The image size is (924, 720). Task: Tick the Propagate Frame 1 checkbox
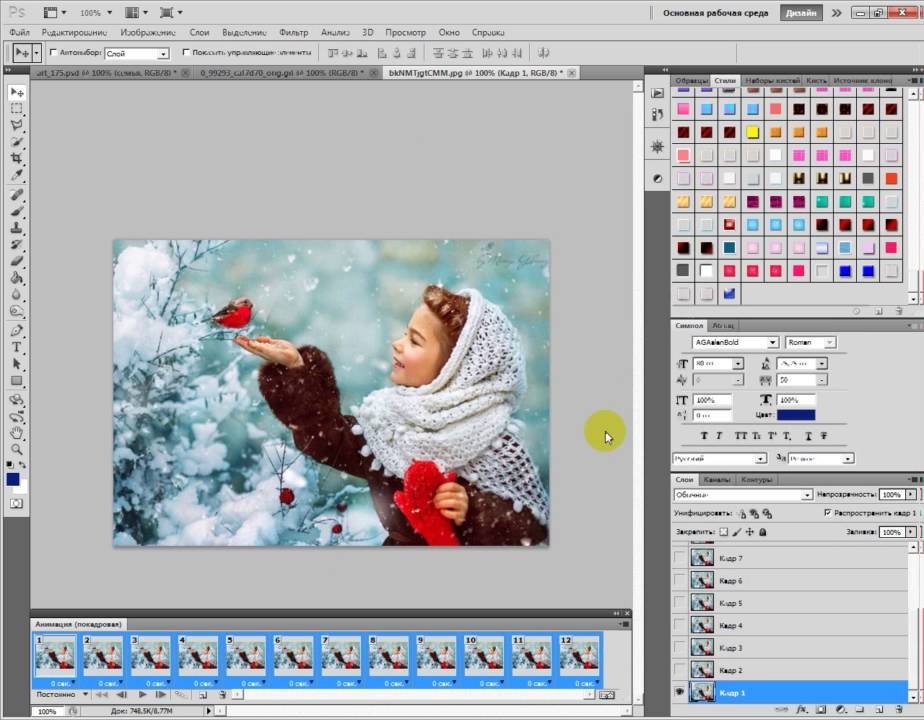point(827,513)
